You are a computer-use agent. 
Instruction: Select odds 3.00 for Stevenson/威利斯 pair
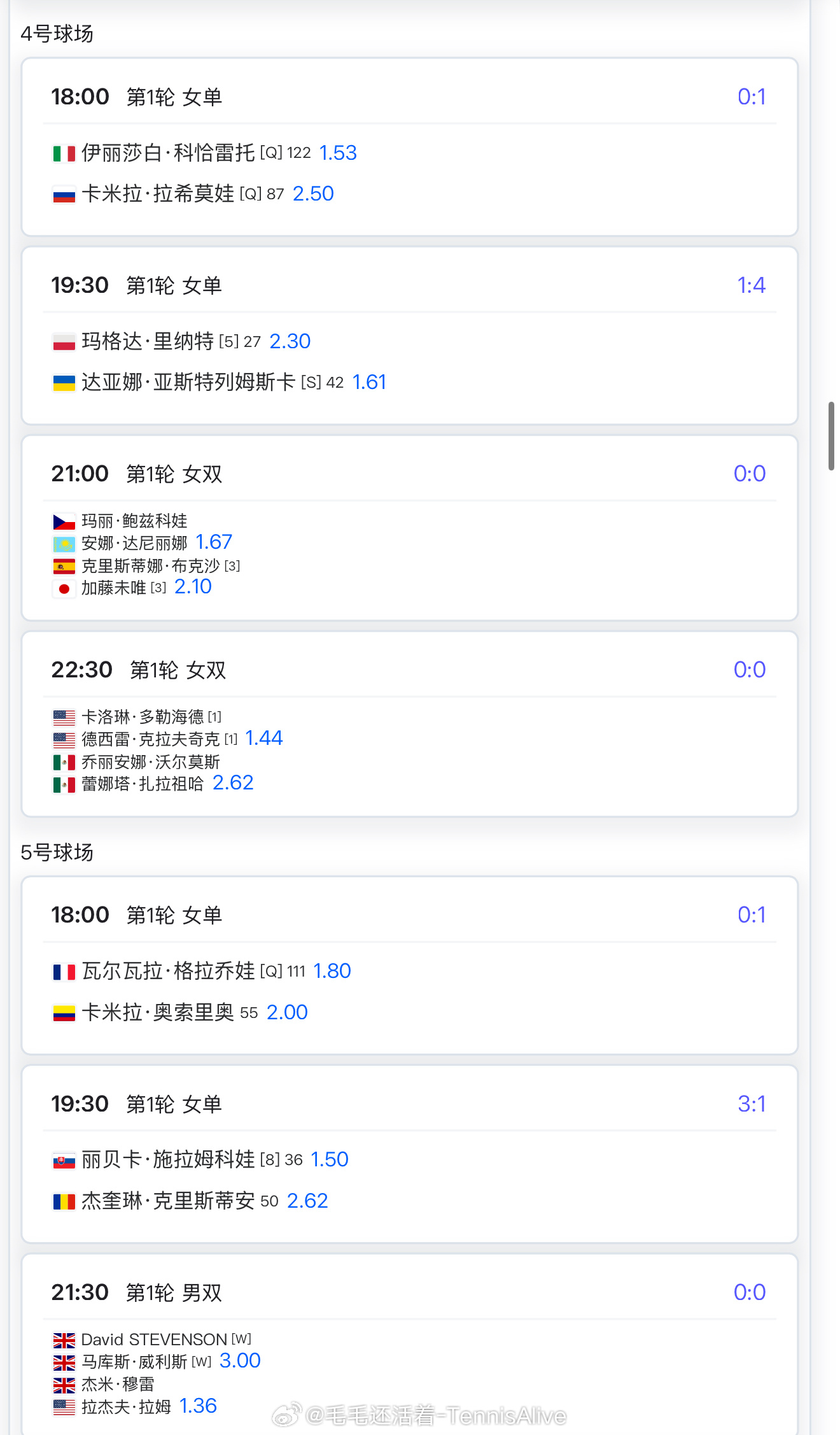[x=240, y=1361]
